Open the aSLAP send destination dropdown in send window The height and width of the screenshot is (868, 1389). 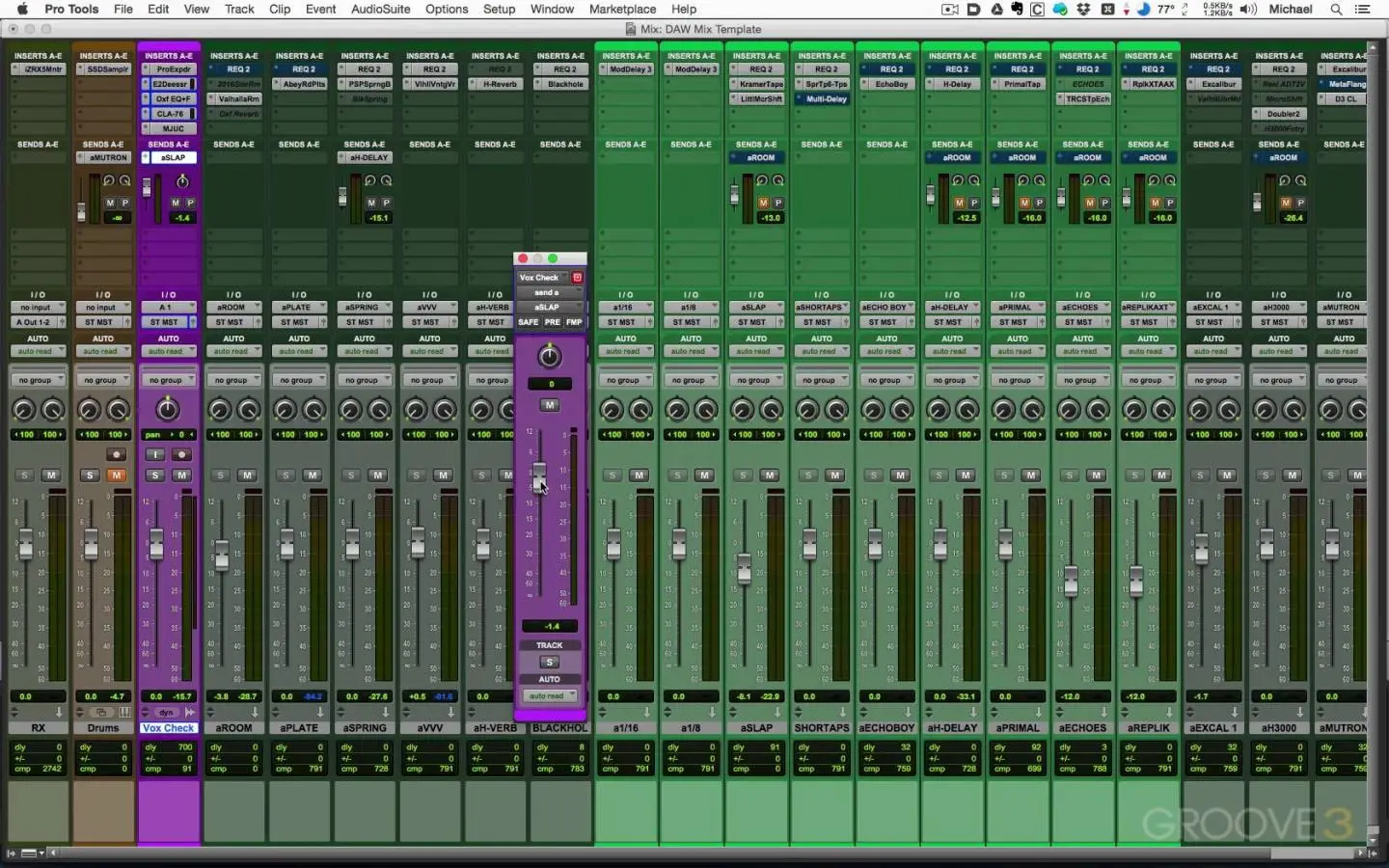[x=550, y=307]
